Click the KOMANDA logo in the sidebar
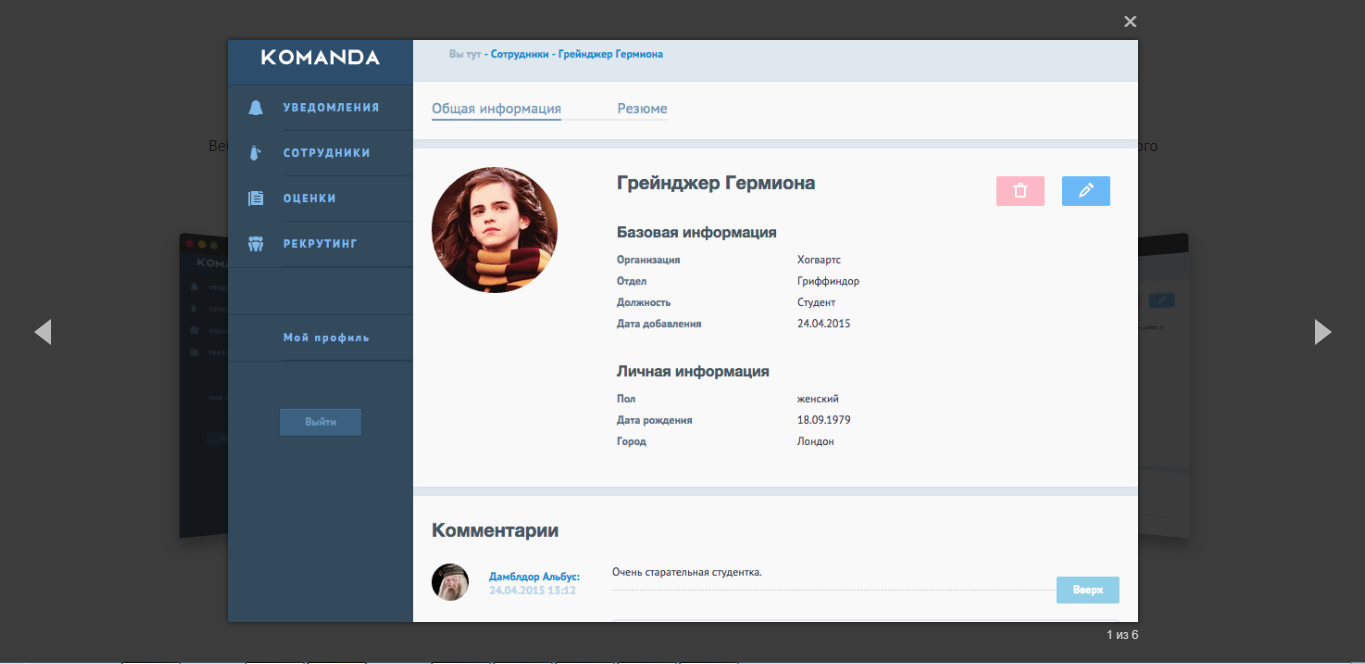This screenshot has width=1365, height=664. 320,58
